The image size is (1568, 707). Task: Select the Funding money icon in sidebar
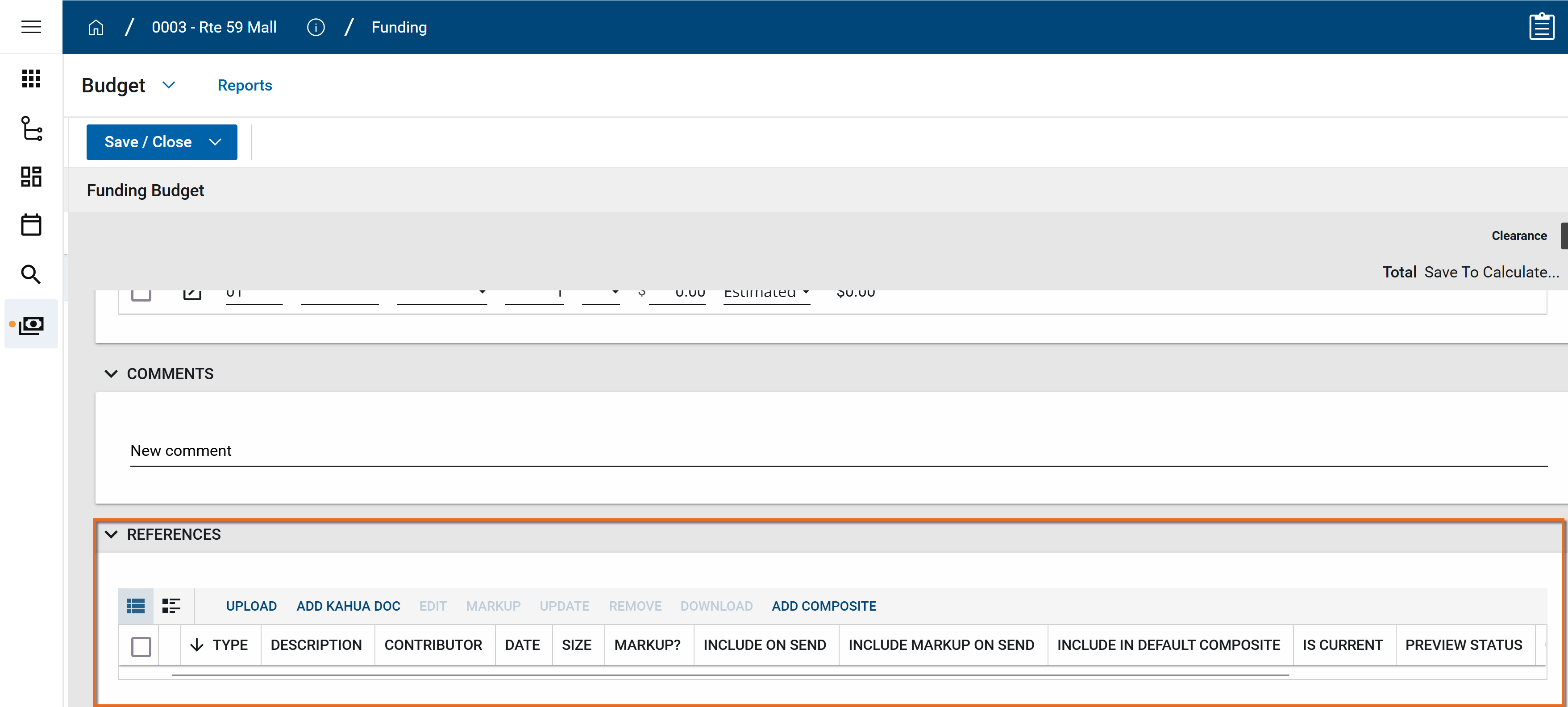[31, 325]
